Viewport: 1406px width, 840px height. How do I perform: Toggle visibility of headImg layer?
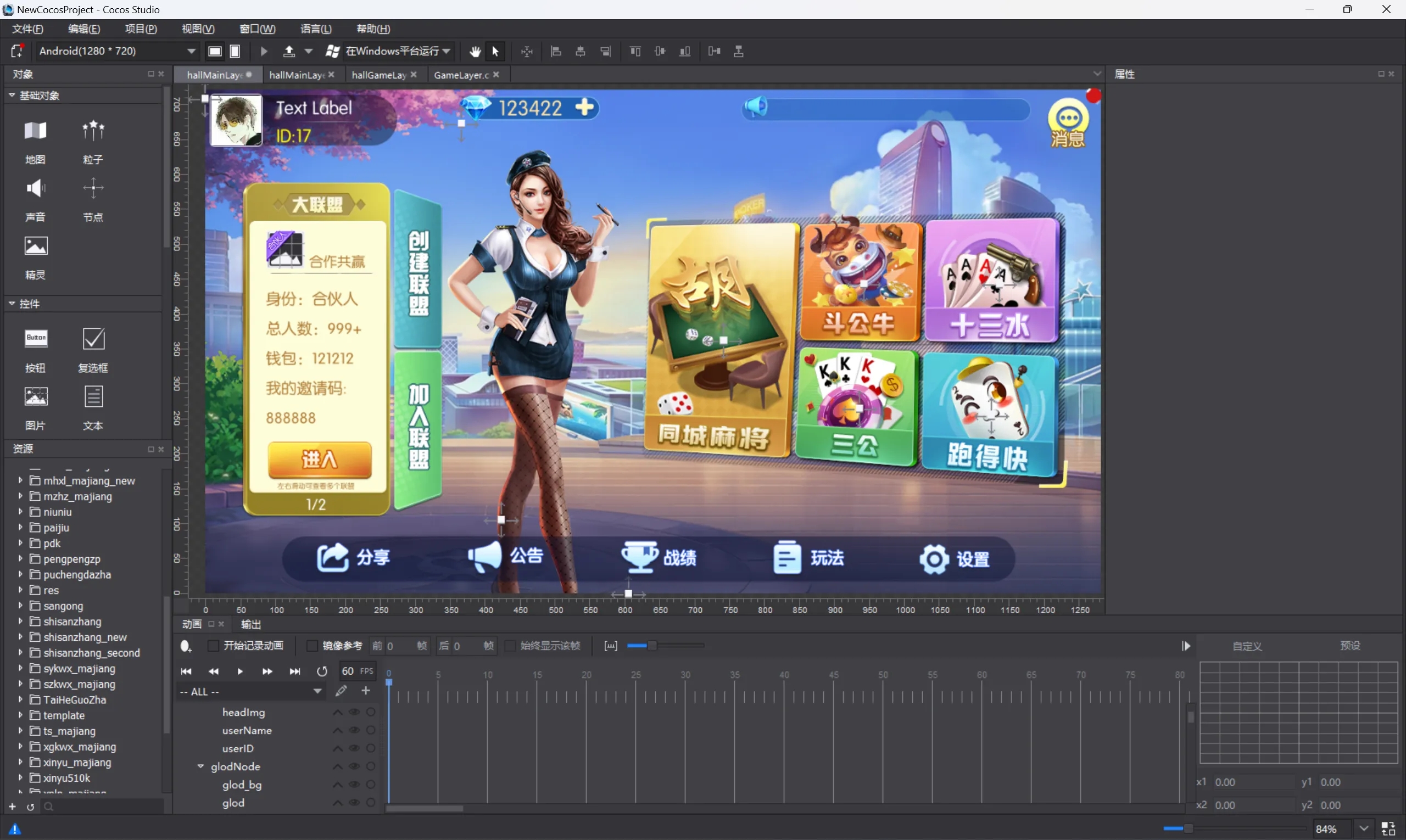click(354, 713)
